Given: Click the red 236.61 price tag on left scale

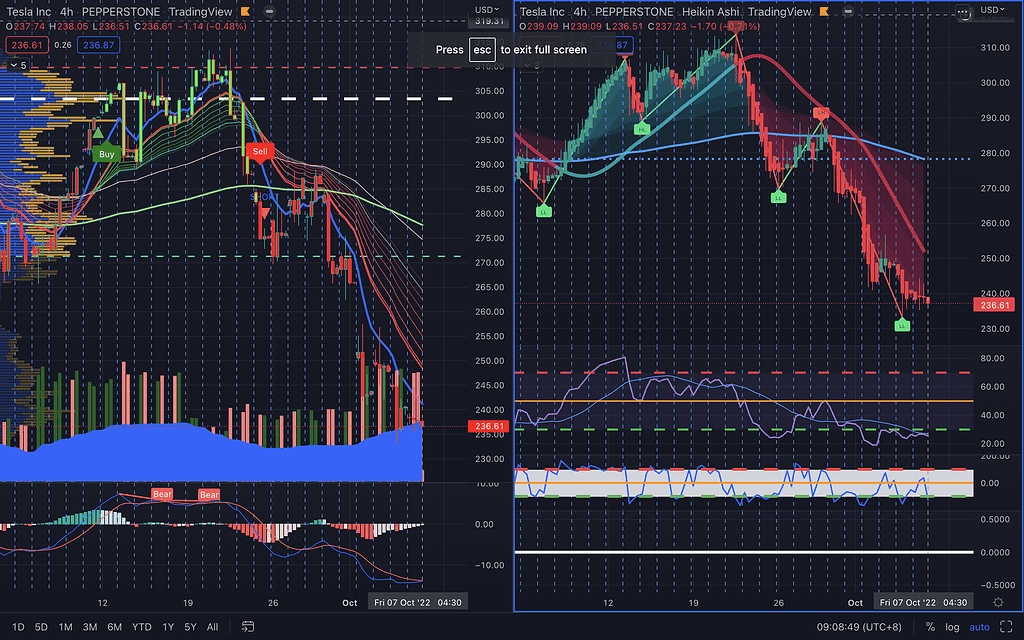Looking at the screenshot, I should tap(488, 426).
